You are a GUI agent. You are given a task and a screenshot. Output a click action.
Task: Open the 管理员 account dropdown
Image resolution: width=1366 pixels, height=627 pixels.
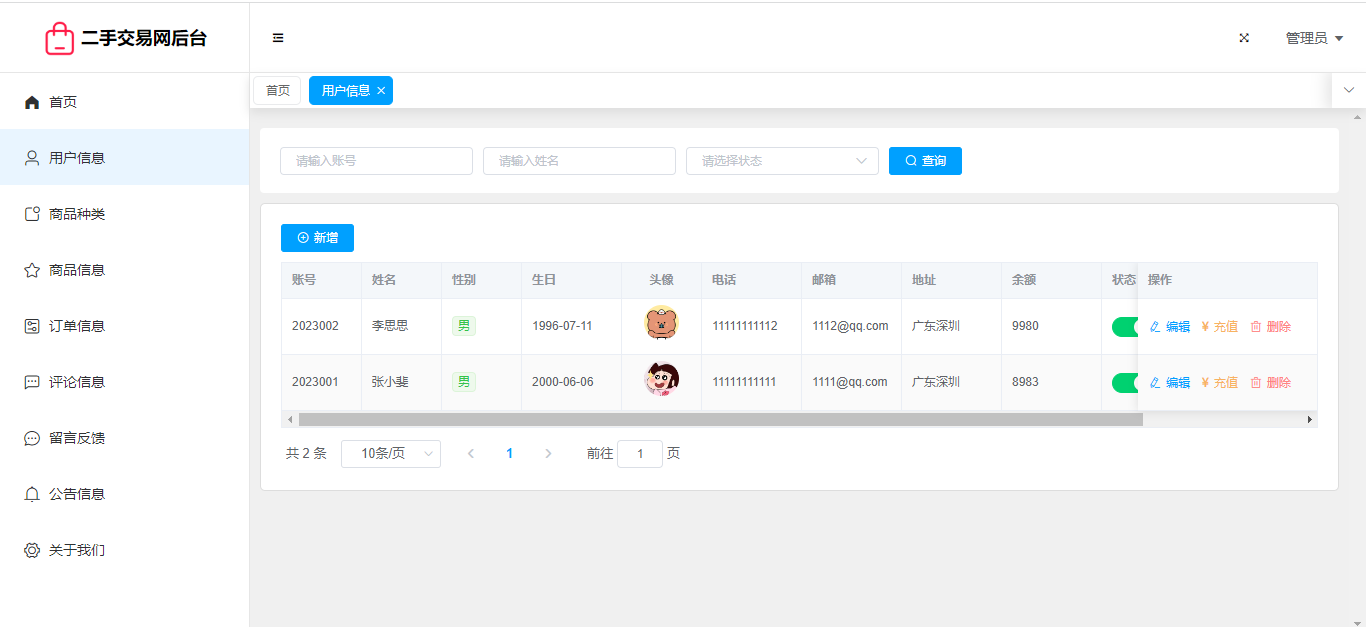[1313, 38]
